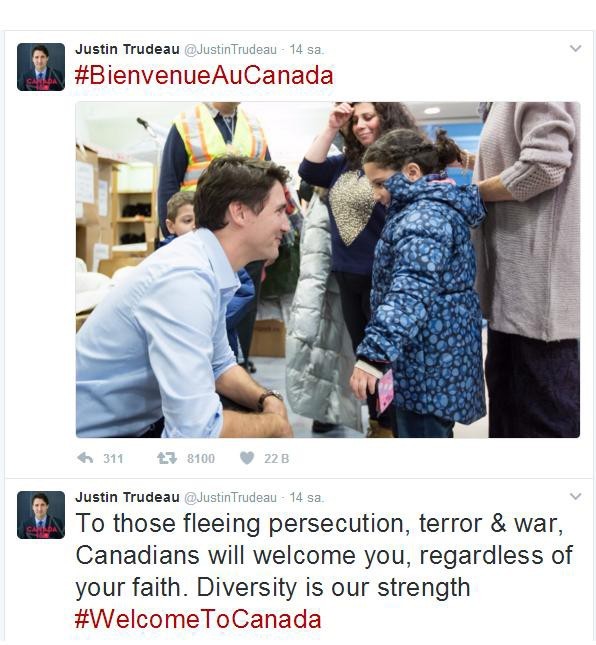Open Justin Trudeau name on first tweet
Screen dimensions: 596x645
click(x=127, y=49)
